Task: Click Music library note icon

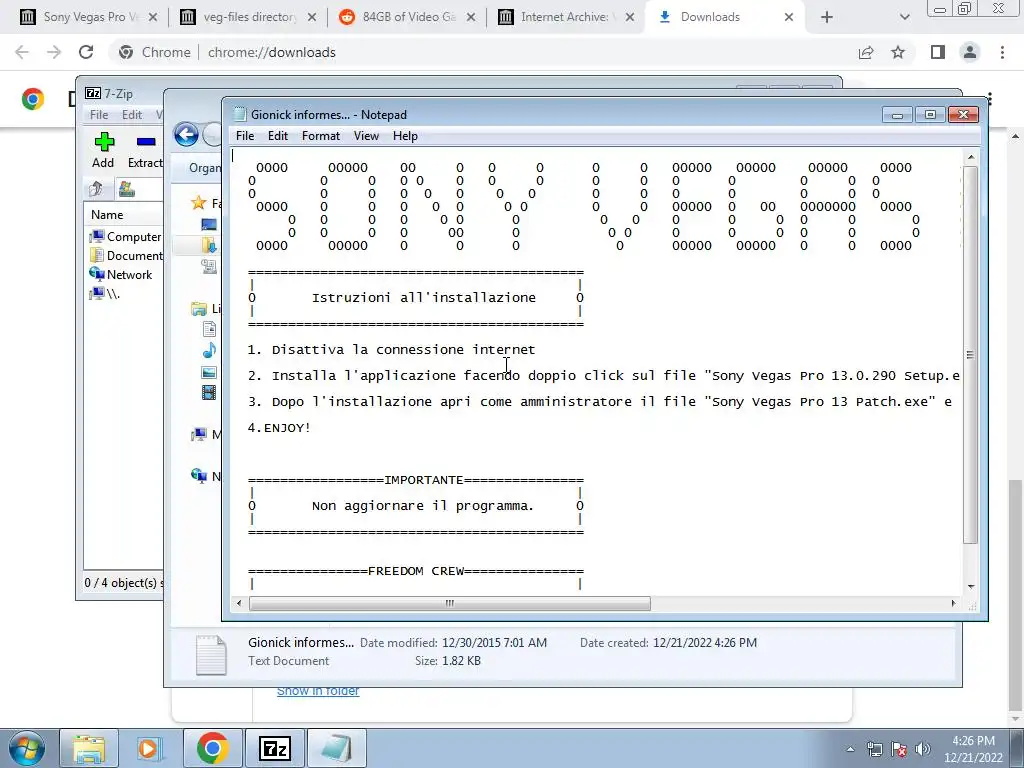Action: click(x=209, y=351)
